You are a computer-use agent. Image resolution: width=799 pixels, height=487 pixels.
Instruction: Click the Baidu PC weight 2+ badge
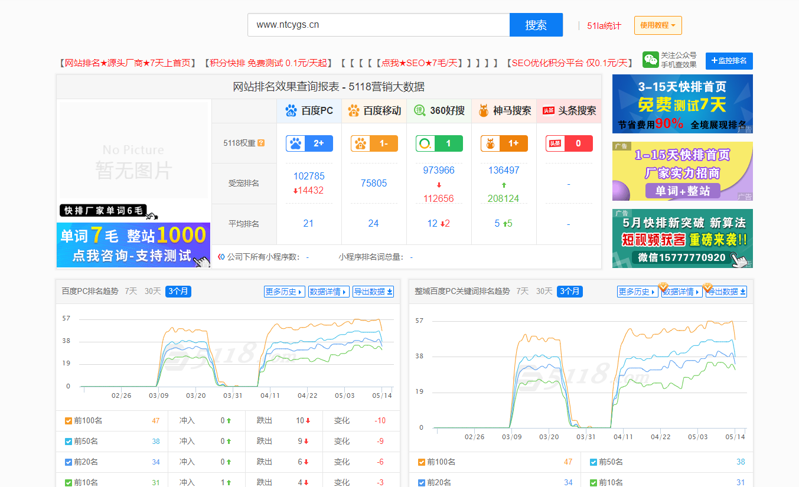click(x=309, y=143)
